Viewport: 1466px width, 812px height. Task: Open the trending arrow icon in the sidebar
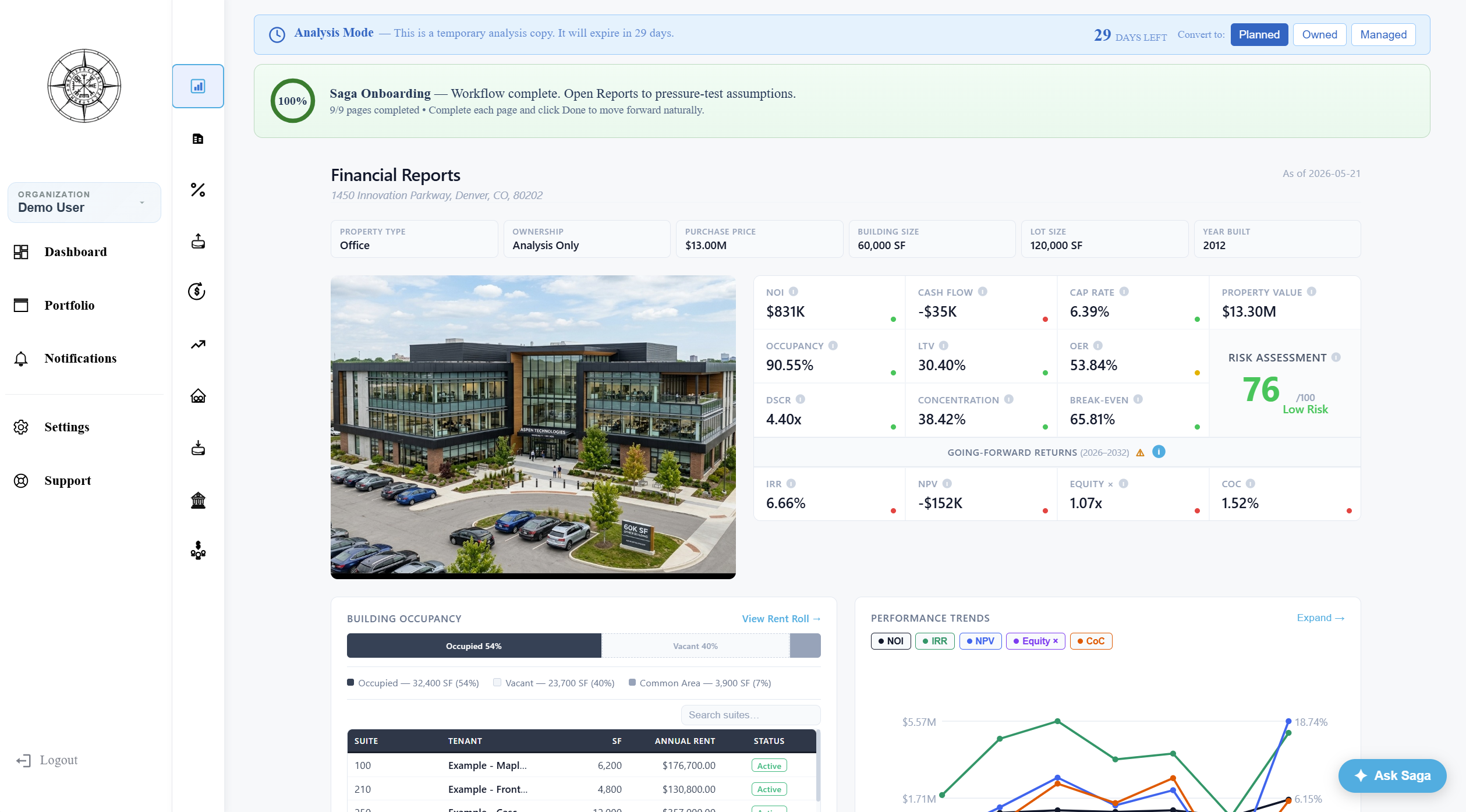198,344
